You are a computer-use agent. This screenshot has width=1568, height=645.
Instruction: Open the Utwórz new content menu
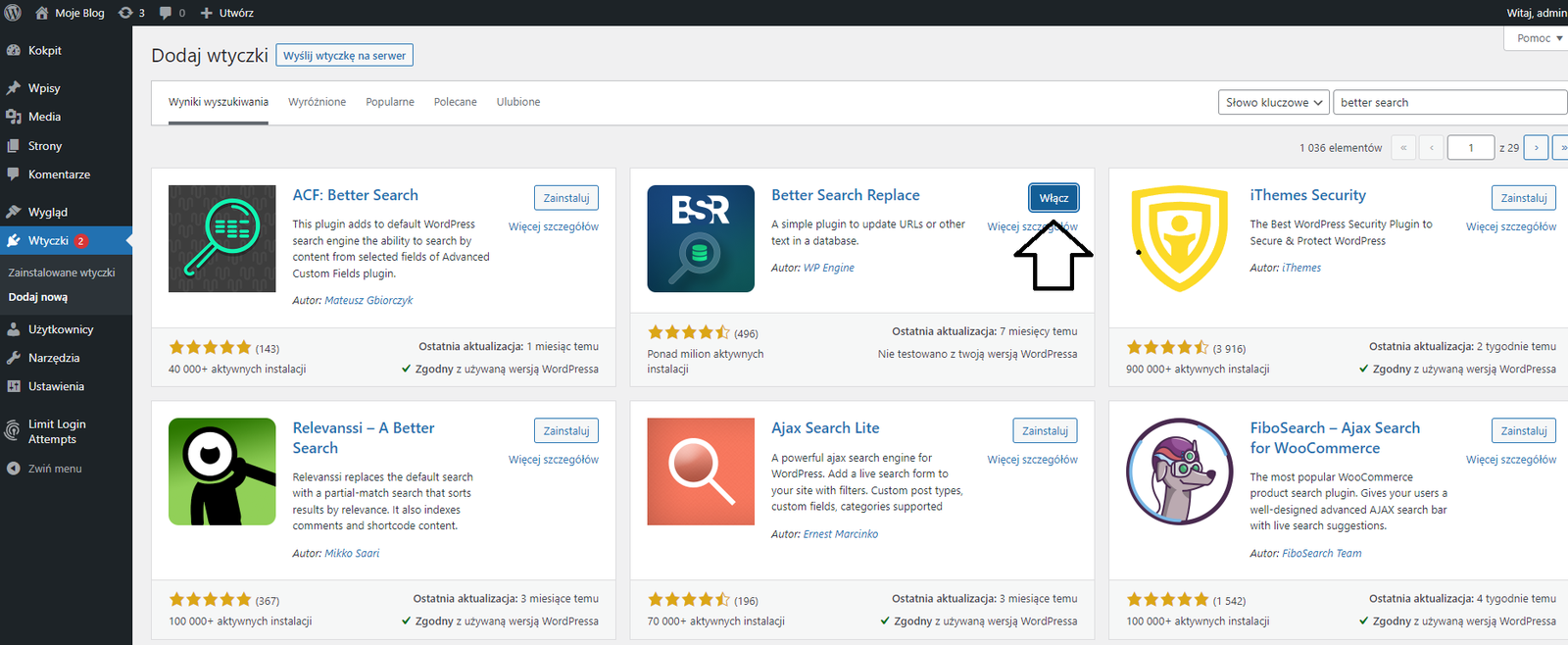point(226,13)
